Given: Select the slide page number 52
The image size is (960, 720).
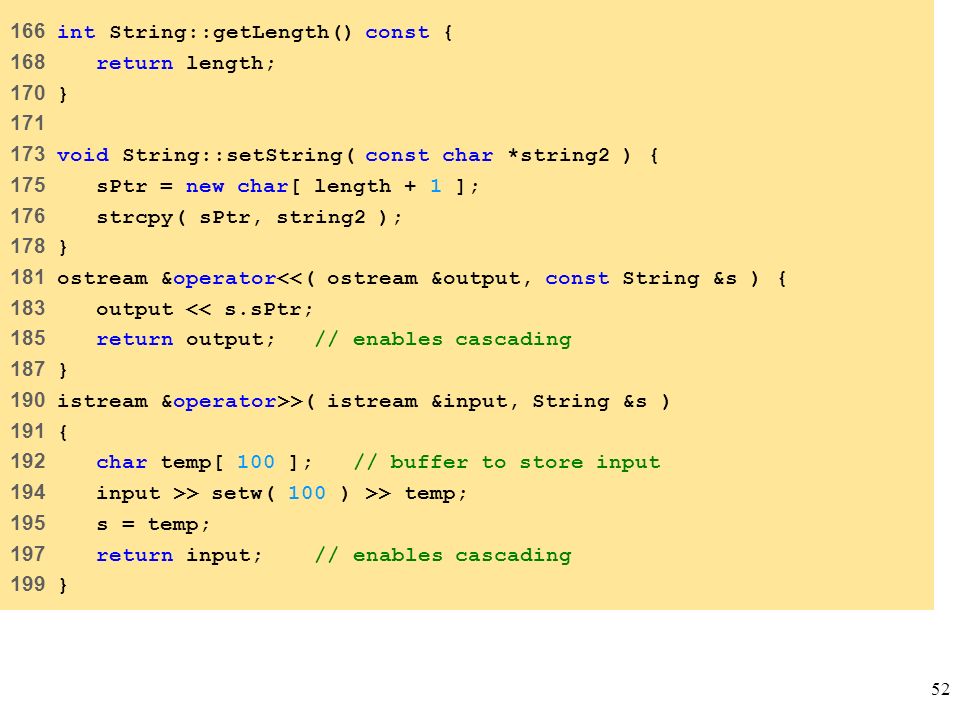Looking at the screenshot, I should pos(940,689).
